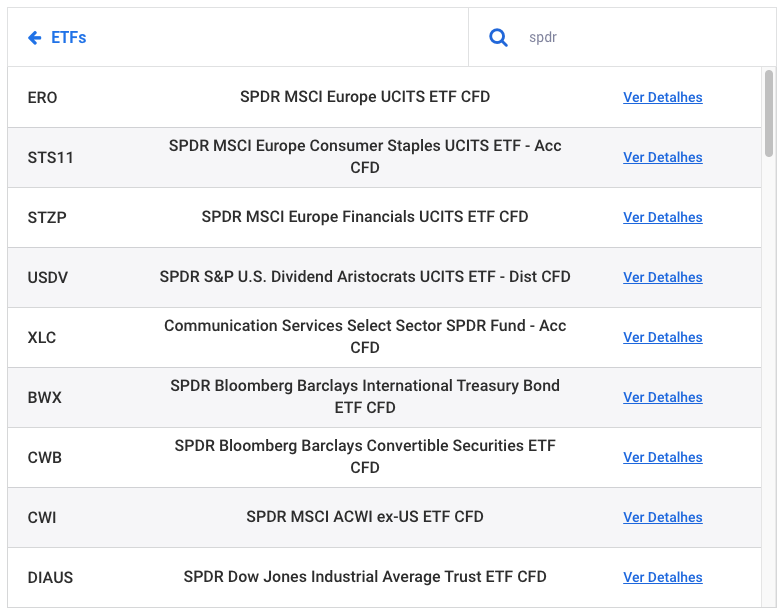Select the STZP ticker symbol
Screen dimensions: 783x615
(47, 218)
